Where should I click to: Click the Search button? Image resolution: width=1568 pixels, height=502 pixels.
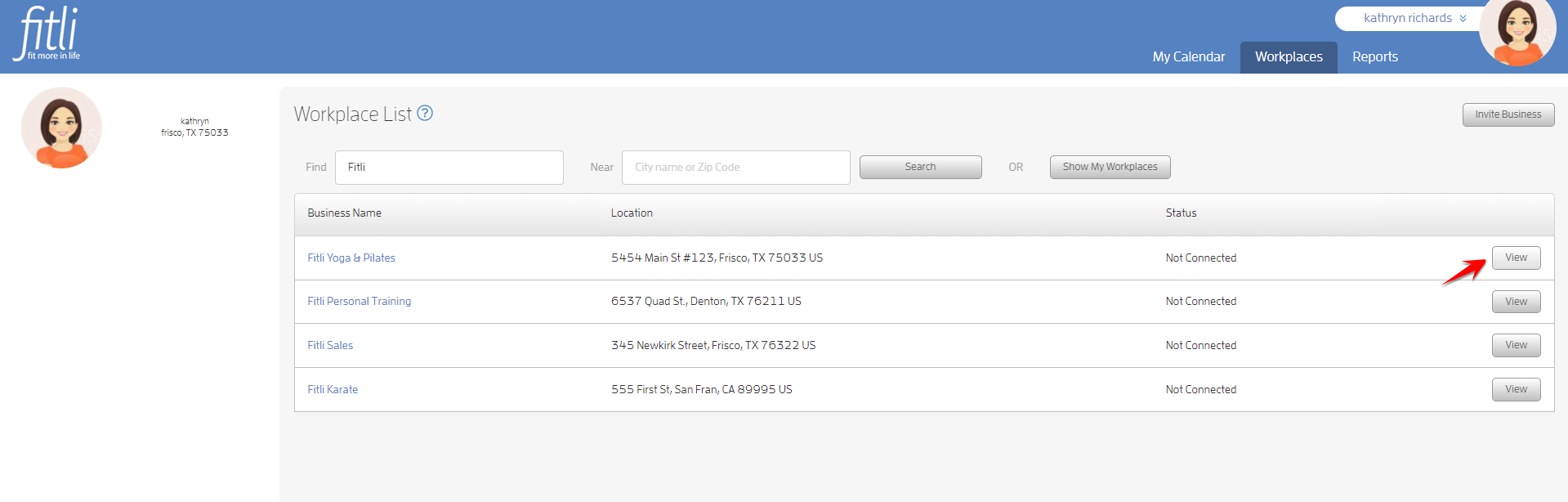[921, 167]
